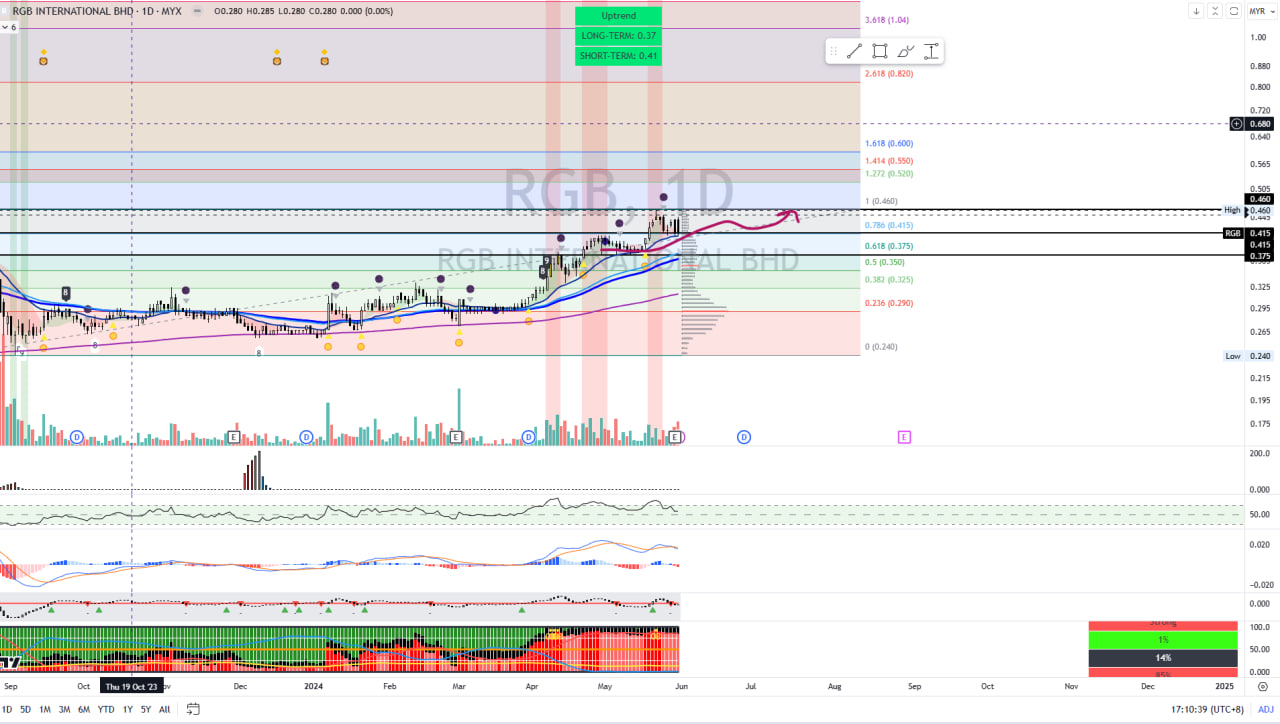Click the RGB symbol price tag on the axis
1280x724 pixels.
[x=1234, y=233]
